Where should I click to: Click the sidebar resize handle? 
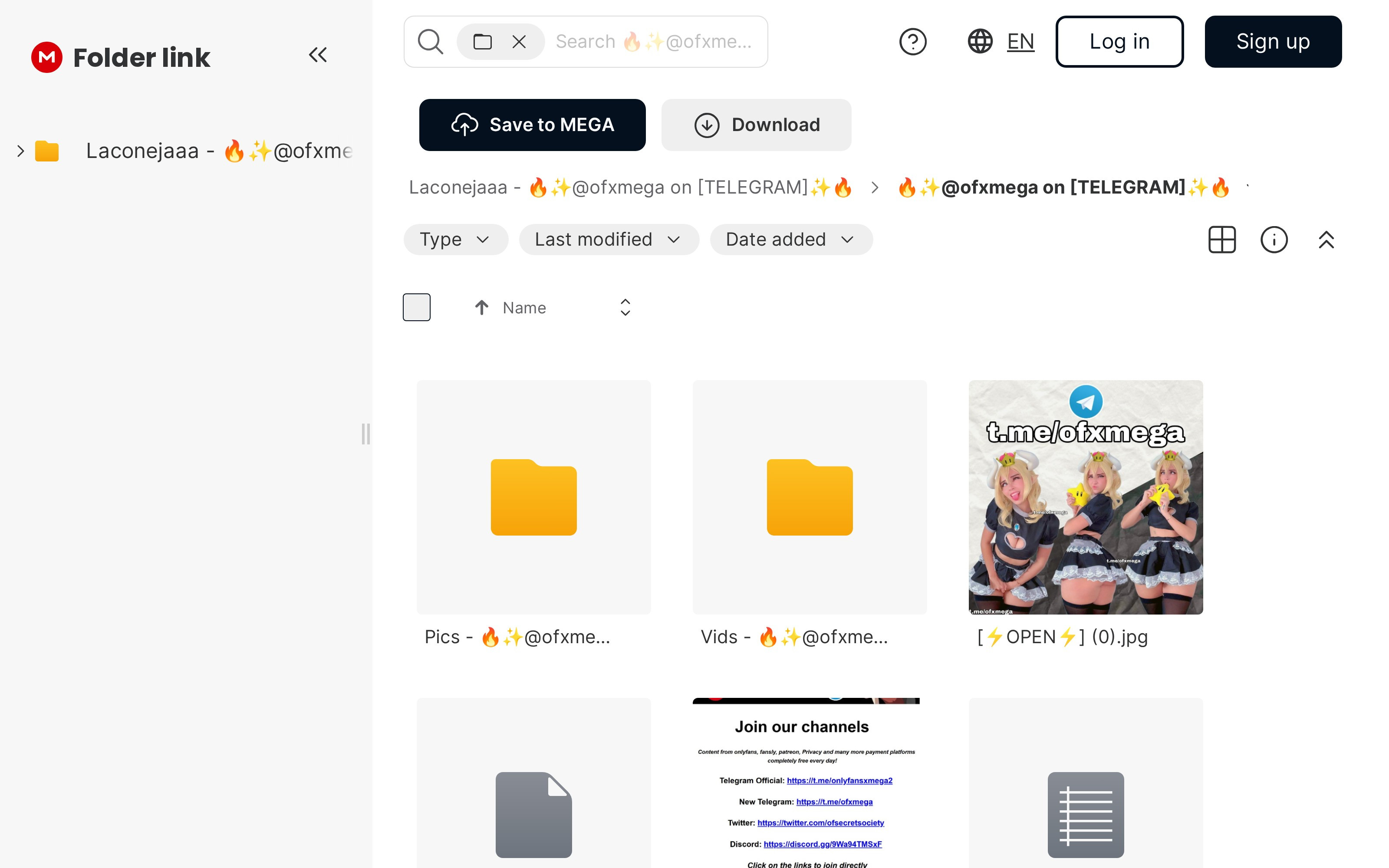[x=365, y=434]
